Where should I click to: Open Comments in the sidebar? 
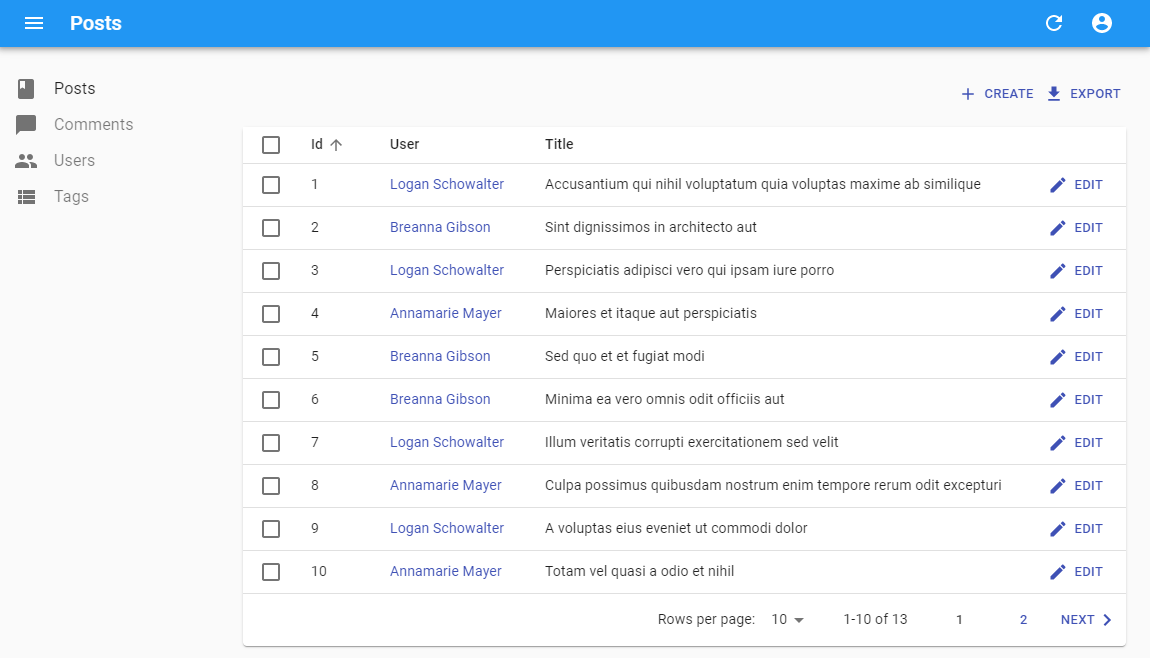(93, 125)
